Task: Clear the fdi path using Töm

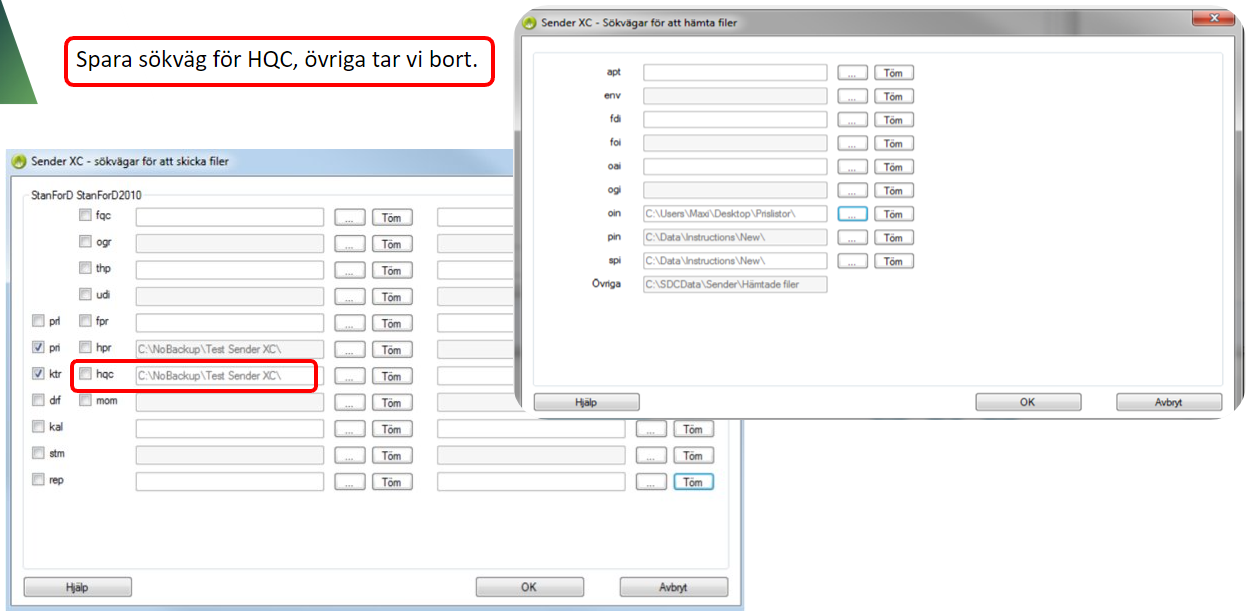Action: [x=894, y=120]
